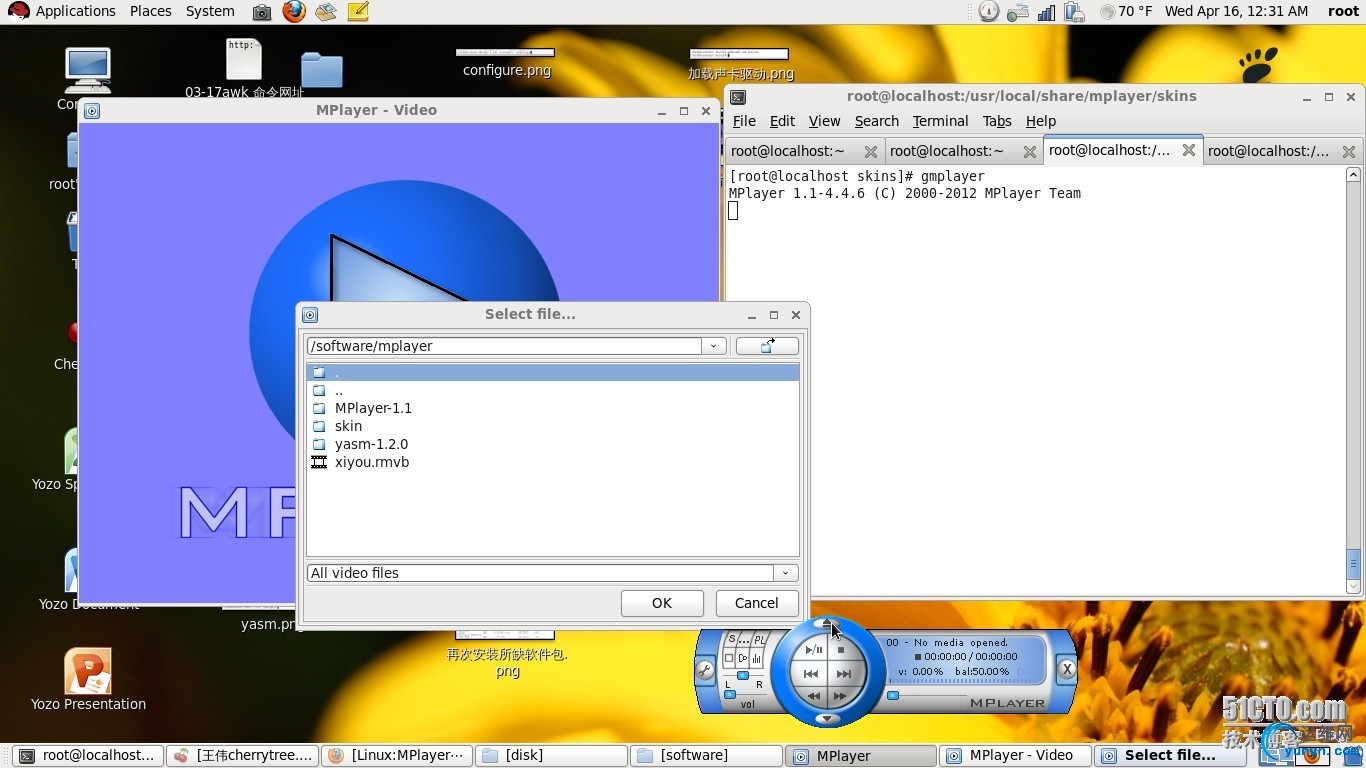Click the battery power icon in panel
Image resolution: width=1366 pixels, height=768 pixels.
[1075, 12]
